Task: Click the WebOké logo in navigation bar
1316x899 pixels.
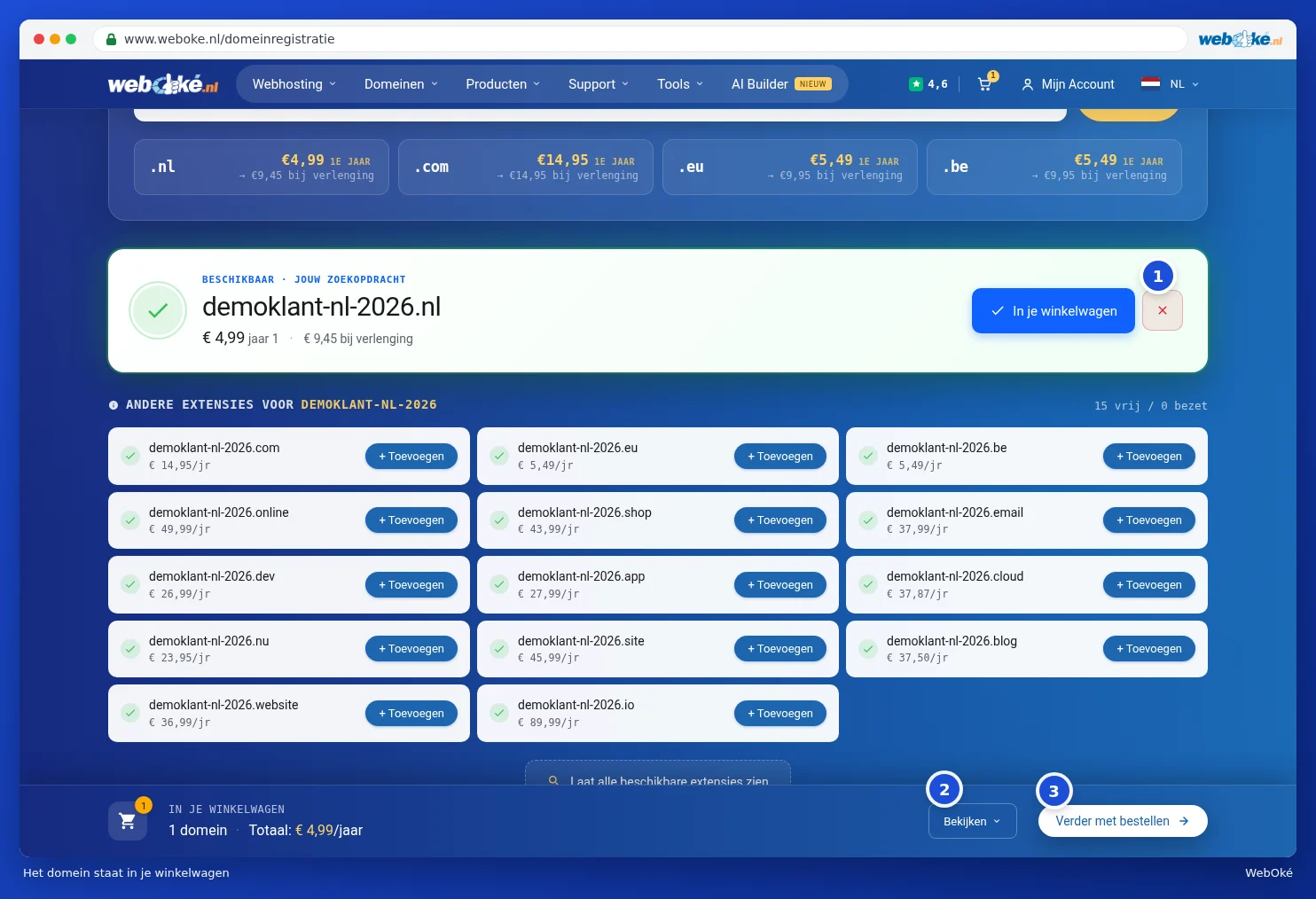Action: click(x=163, y=84)
